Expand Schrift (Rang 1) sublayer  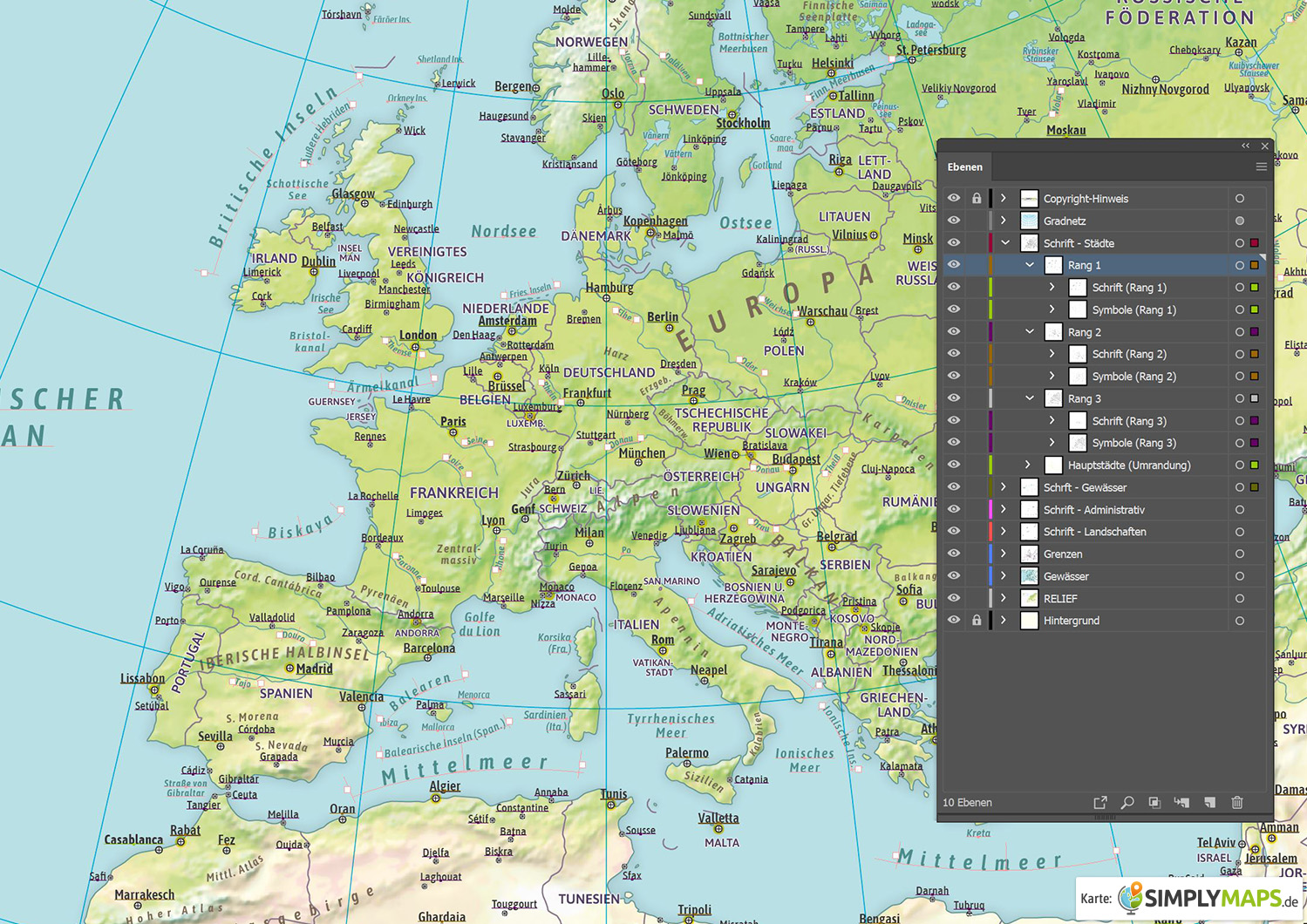[1052, 288]
